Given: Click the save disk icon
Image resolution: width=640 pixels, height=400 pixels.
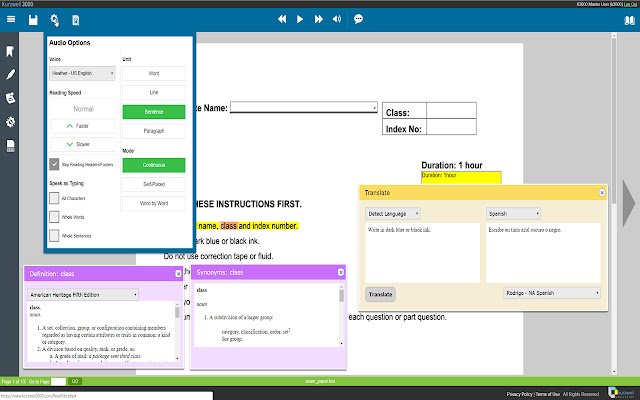Looking at the screenshot, I should click(33, 20).
